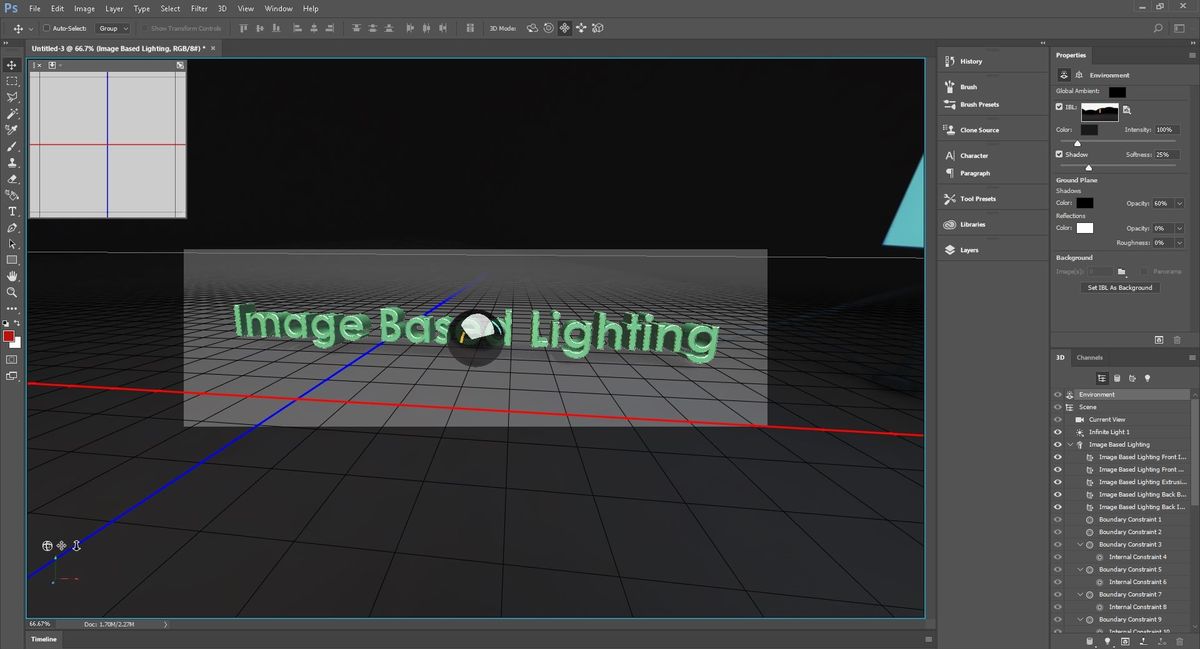1200x649 pixels.
Task: Hide Infinite Light 1 with its eye toggle
Action: [1056, 432]
